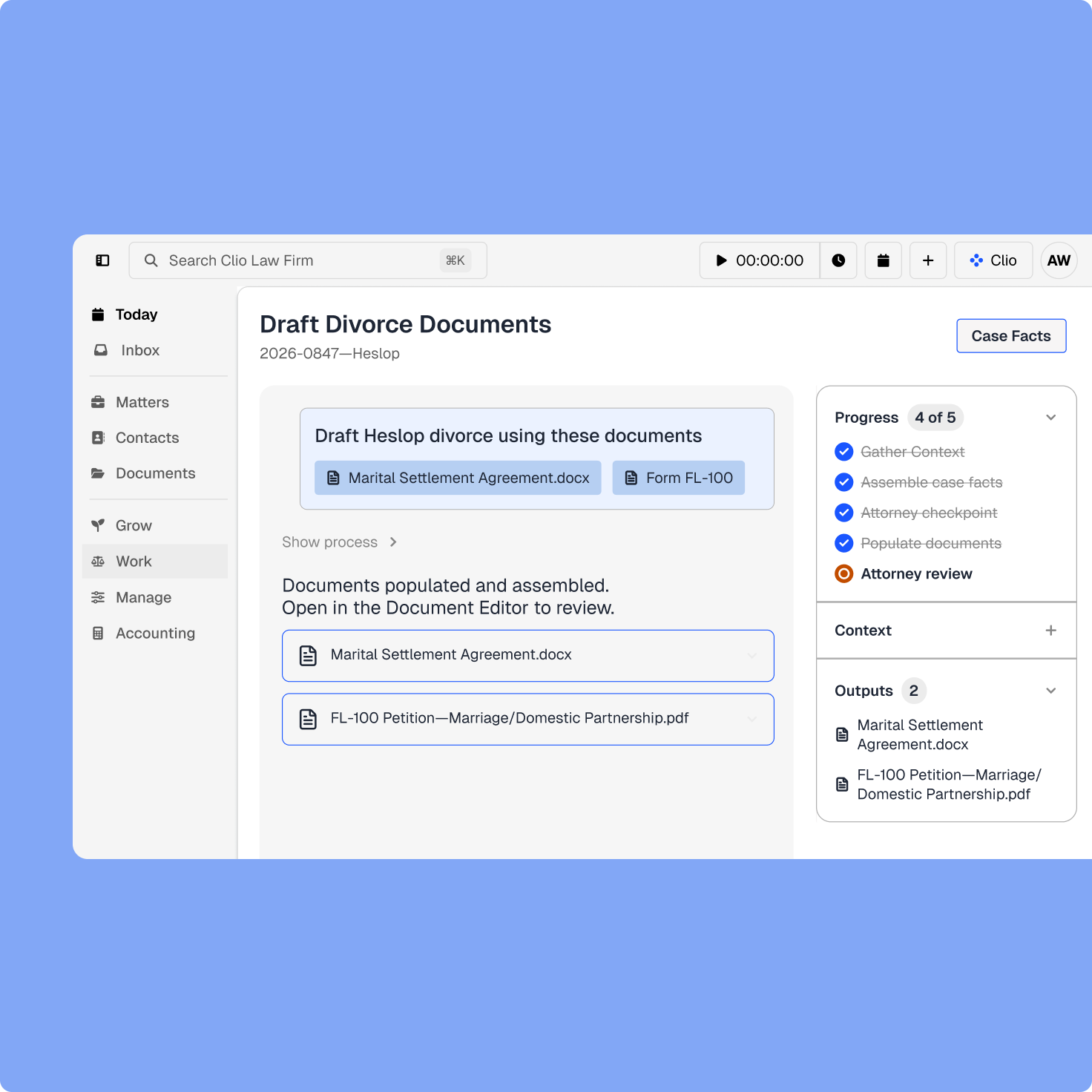Toggle the Assemble case facts checkmark

click(843, 482)
